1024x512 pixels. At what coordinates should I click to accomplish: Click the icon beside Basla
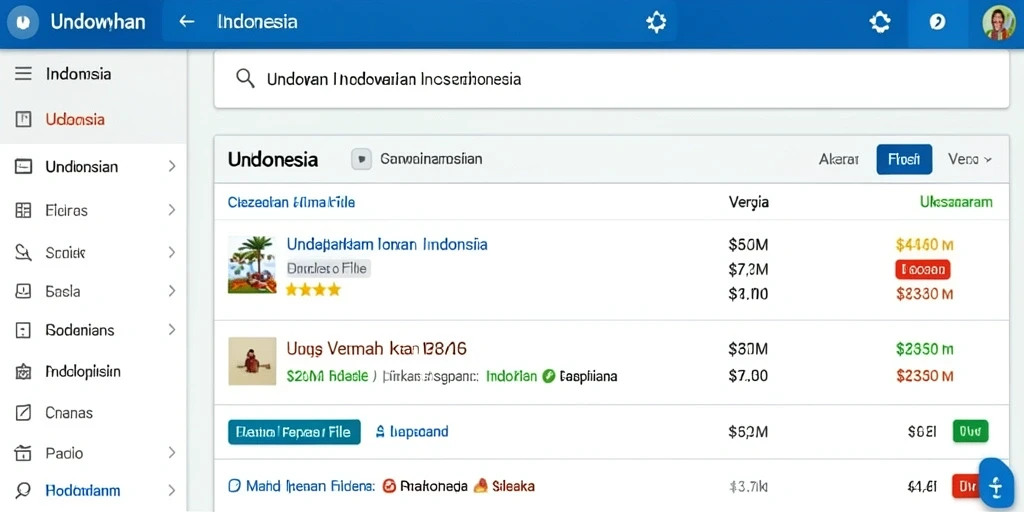(24, 291)
